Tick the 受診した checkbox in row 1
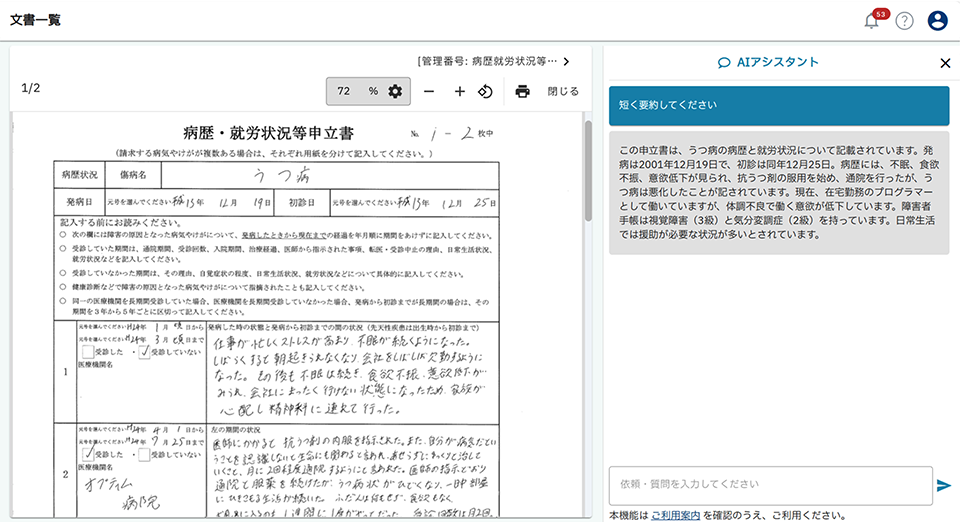 tap(90, 352)
